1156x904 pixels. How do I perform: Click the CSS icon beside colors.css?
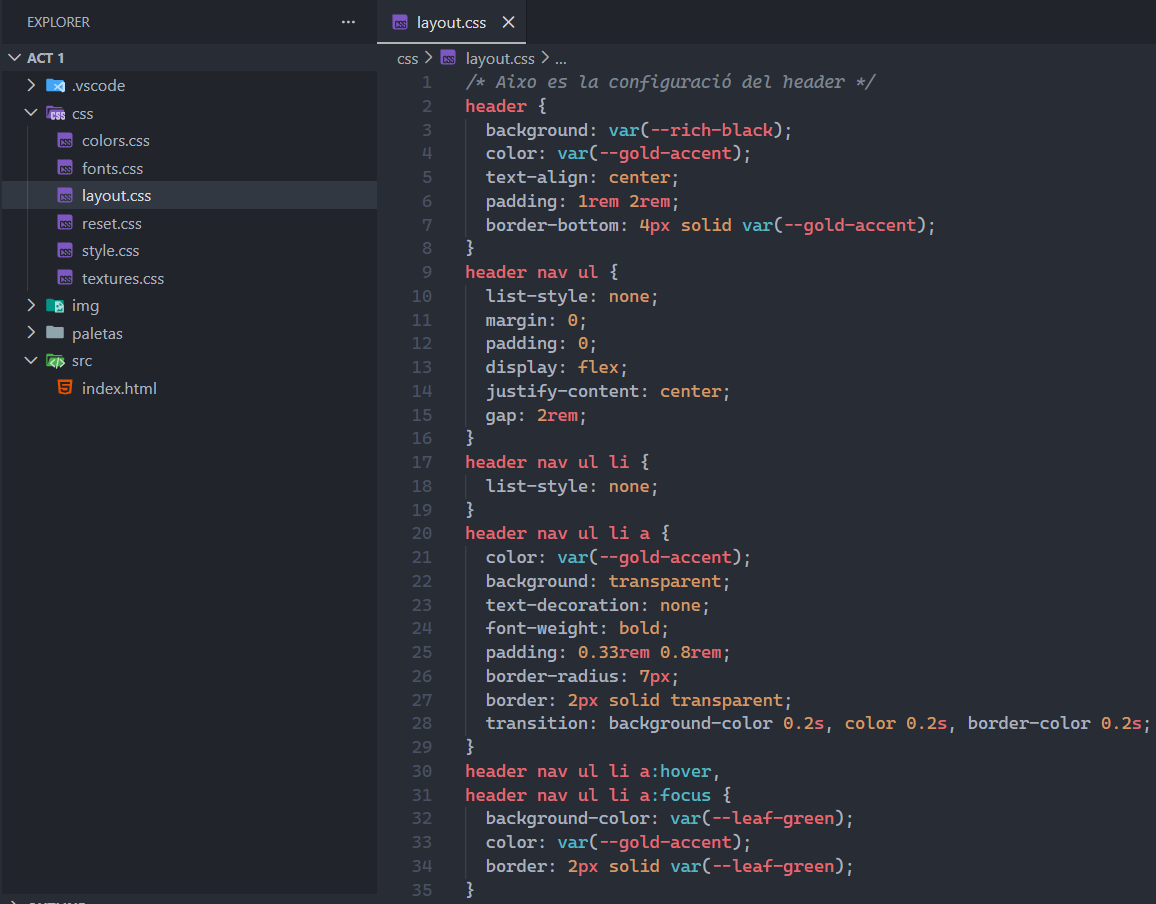tap(65, 141)
